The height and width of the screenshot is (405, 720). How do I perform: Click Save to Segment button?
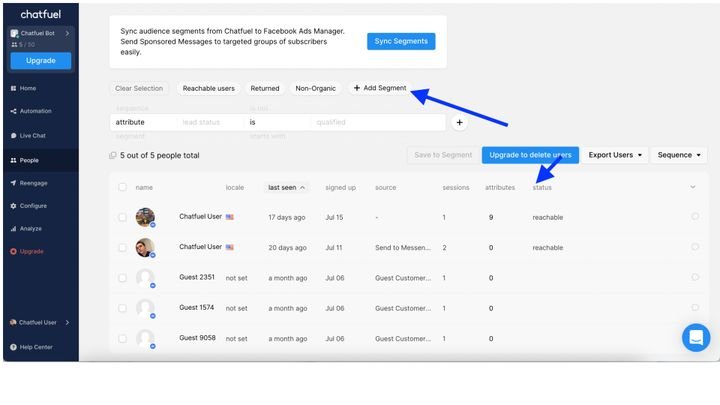pos(443,155)
